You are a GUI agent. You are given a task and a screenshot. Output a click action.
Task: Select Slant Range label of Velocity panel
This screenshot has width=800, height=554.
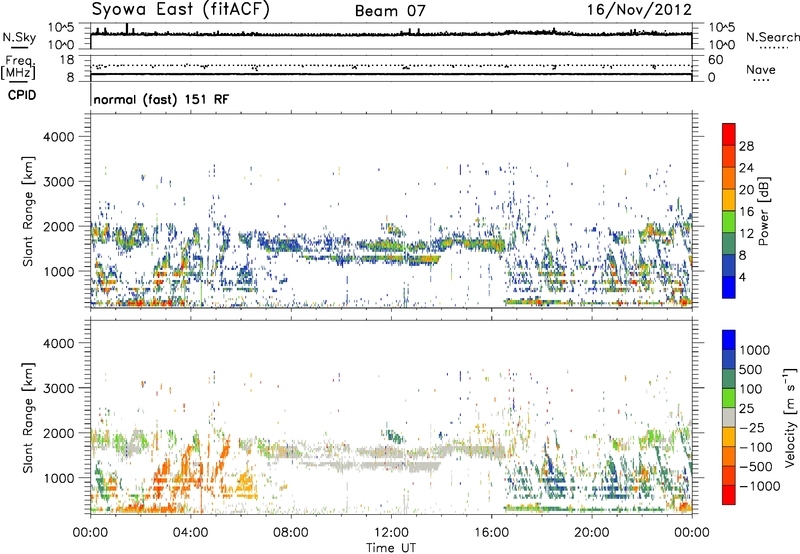coord(28,418)
